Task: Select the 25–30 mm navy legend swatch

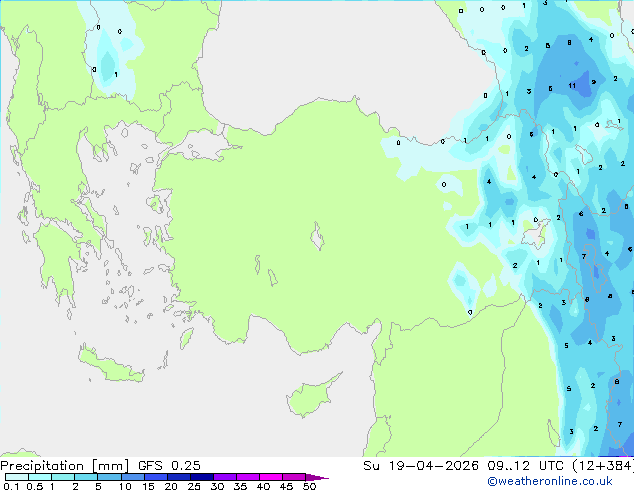Action: coord(202,477)
